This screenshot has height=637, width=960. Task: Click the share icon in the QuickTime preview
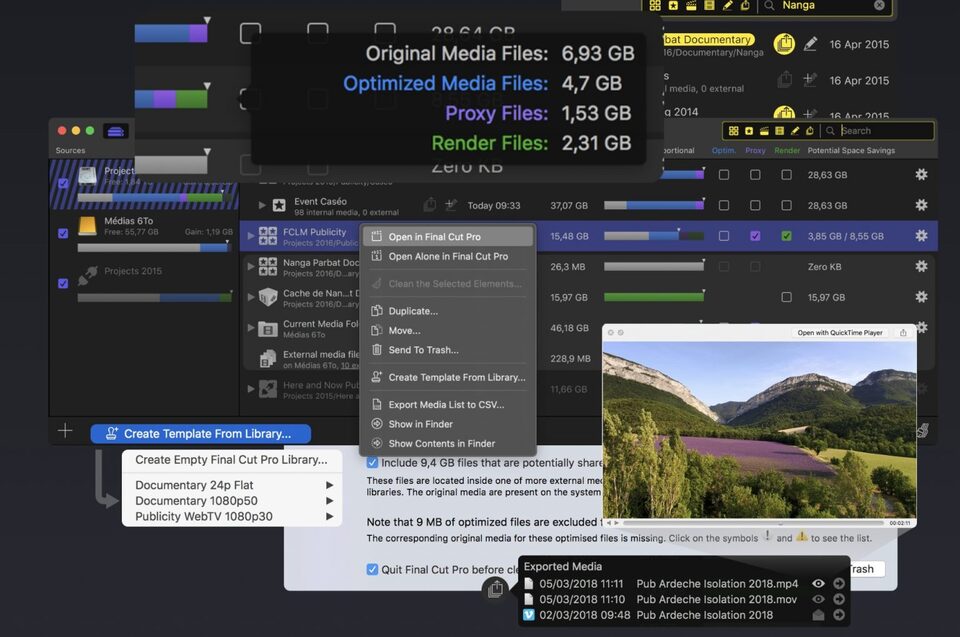(903, 332)
